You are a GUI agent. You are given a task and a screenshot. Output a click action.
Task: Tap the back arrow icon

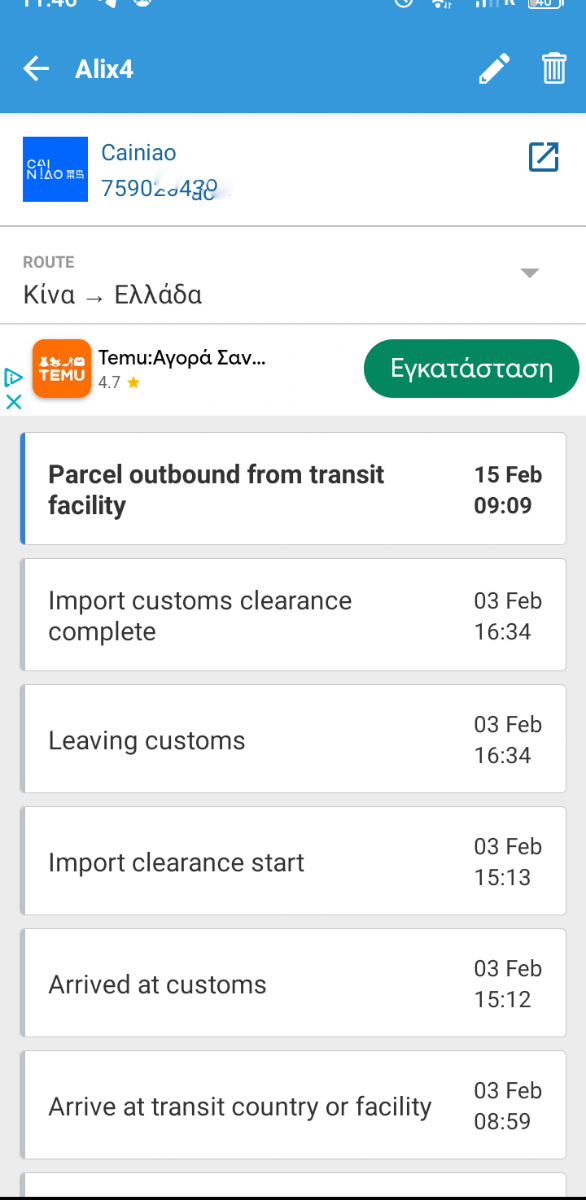pos(36,69)
